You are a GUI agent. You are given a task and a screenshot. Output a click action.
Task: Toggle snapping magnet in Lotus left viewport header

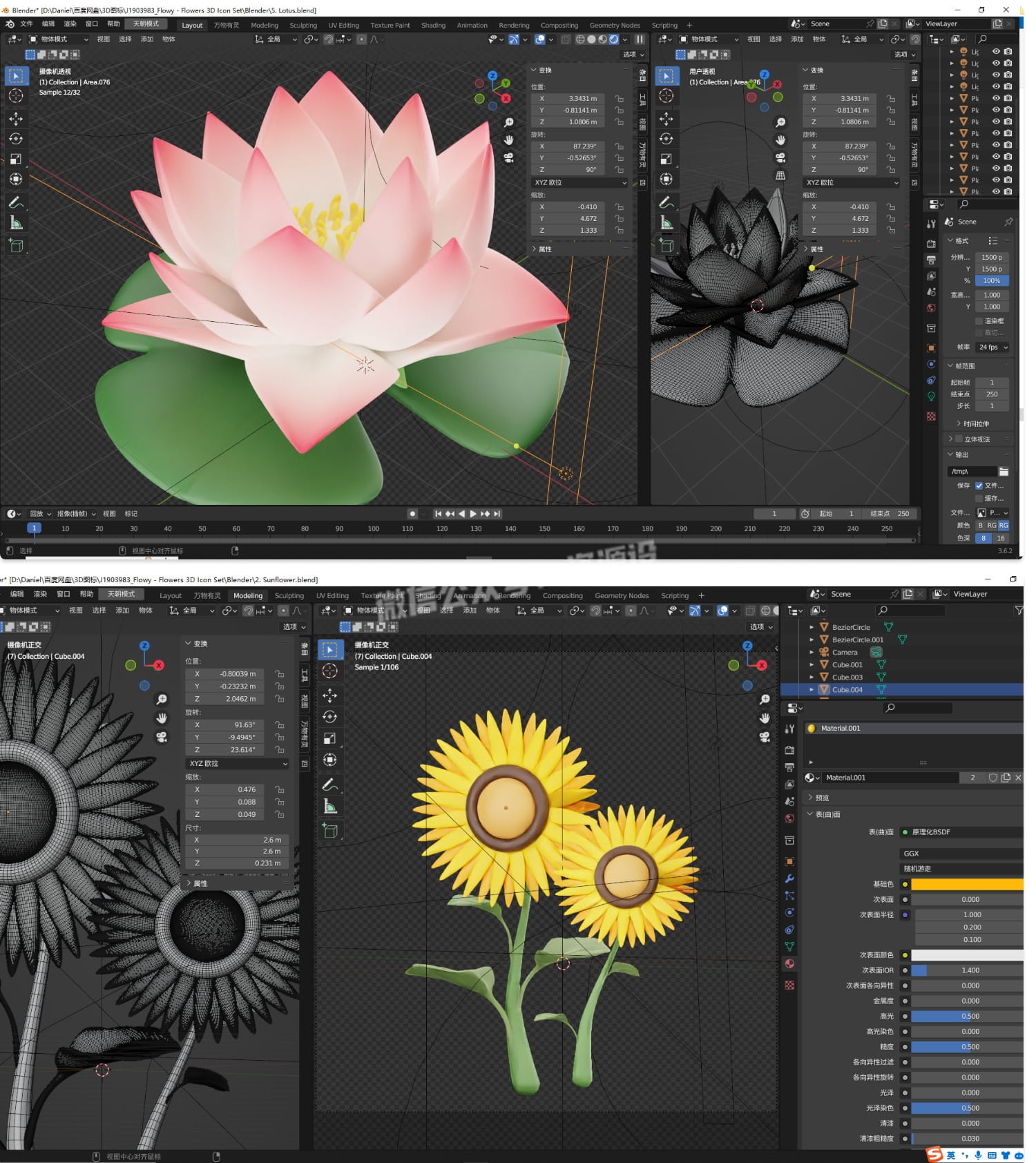(x=329, y=39)
